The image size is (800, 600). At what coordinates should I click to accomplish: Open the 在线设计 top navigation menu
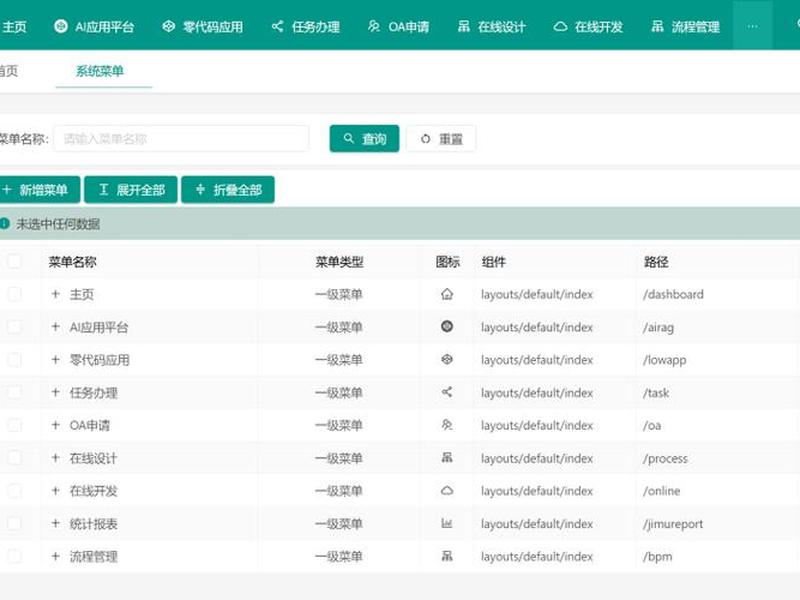[491, 27]
